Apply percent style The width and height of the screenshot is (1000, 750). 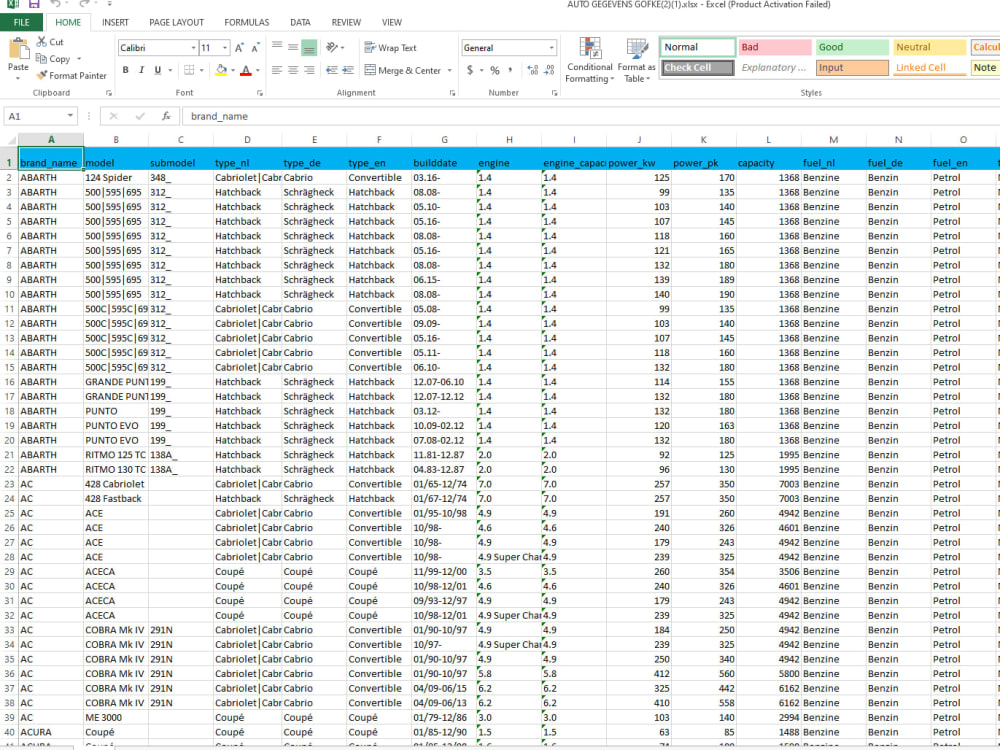pos(495,70)
